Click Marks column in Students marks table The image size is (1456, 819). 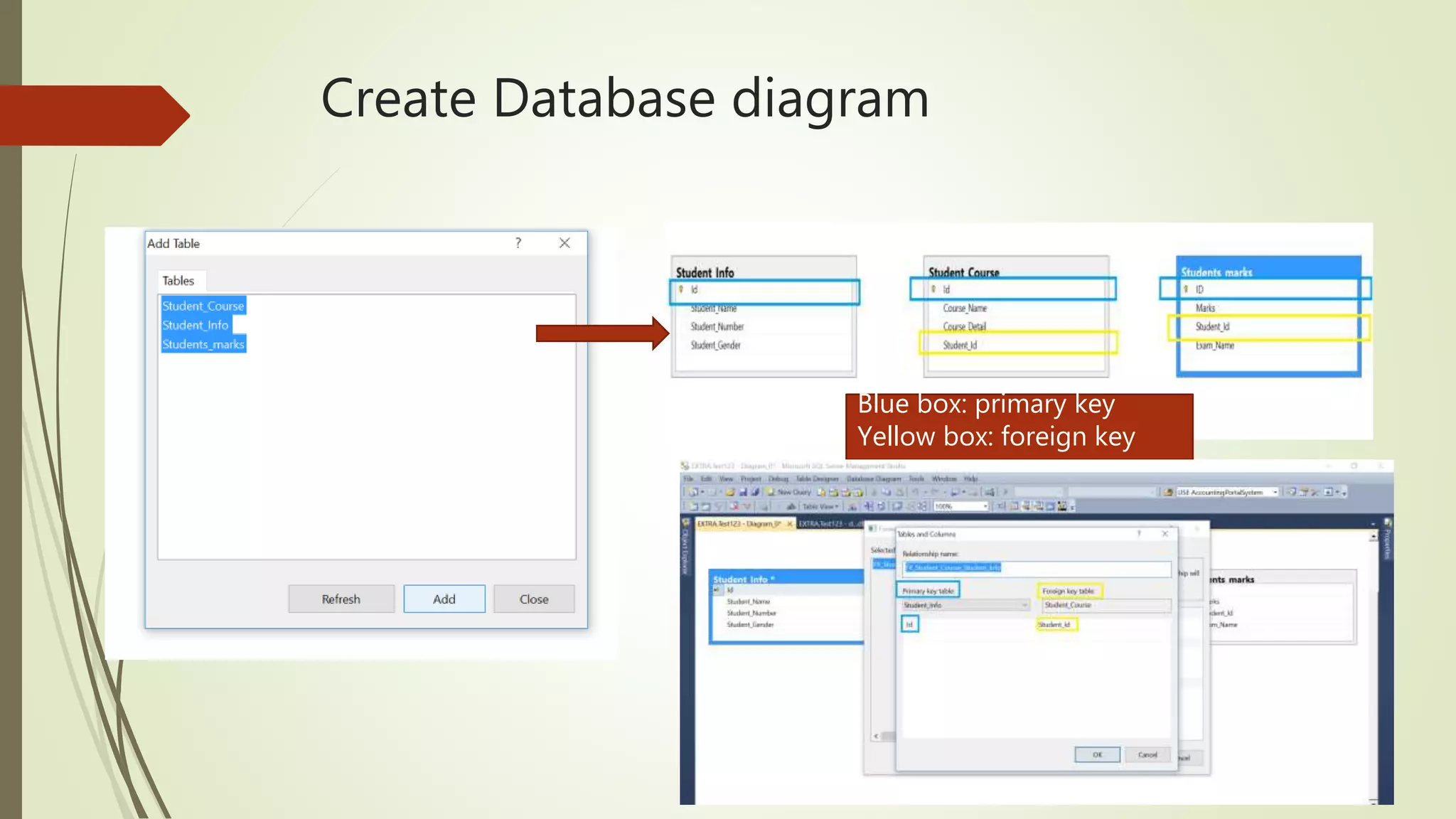[x=1205, y=309]
